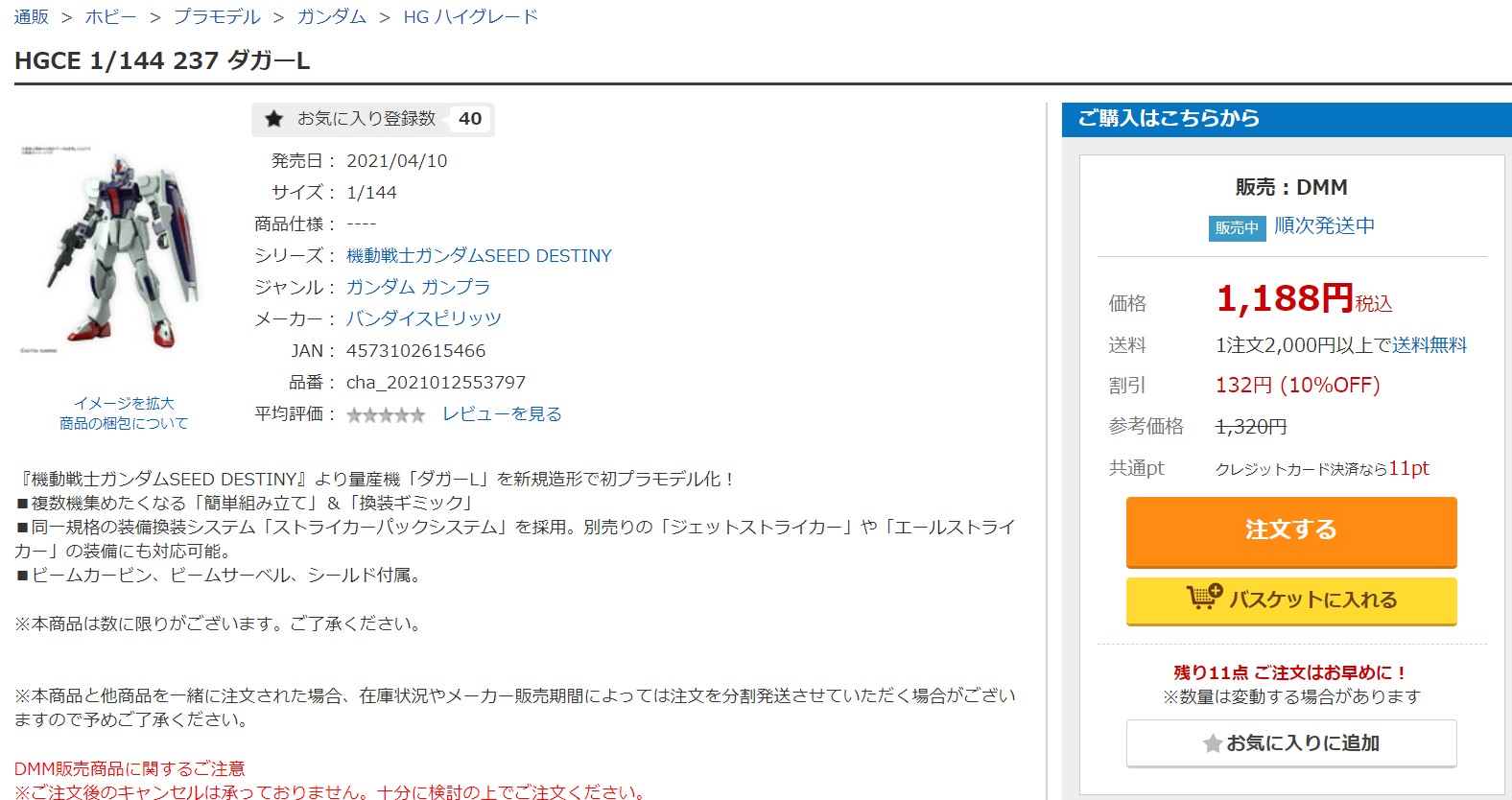Click the 送料無料 shipping link
This screenshot has height=800, width=1512.
(x=1429, y=345)
